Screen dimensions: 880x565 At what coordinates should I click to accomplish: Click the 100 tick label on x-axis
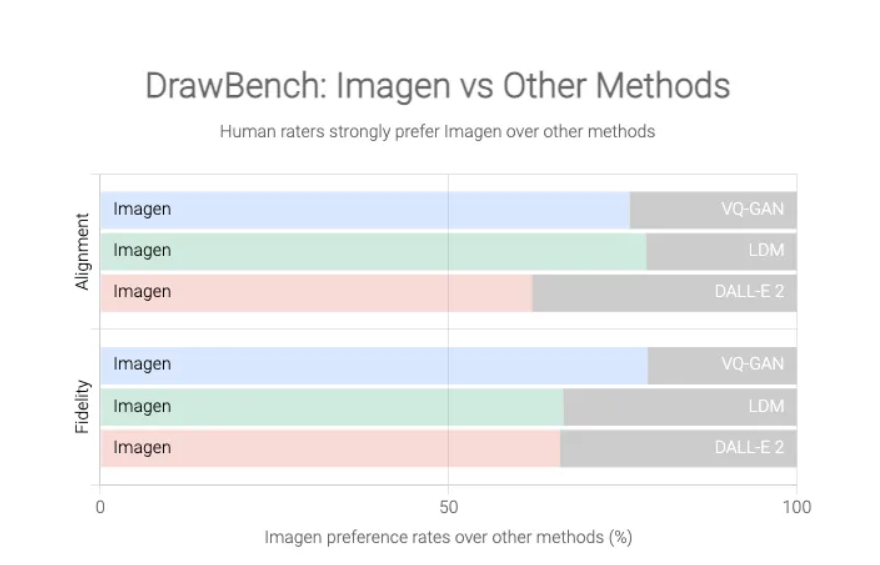[796, 507]
